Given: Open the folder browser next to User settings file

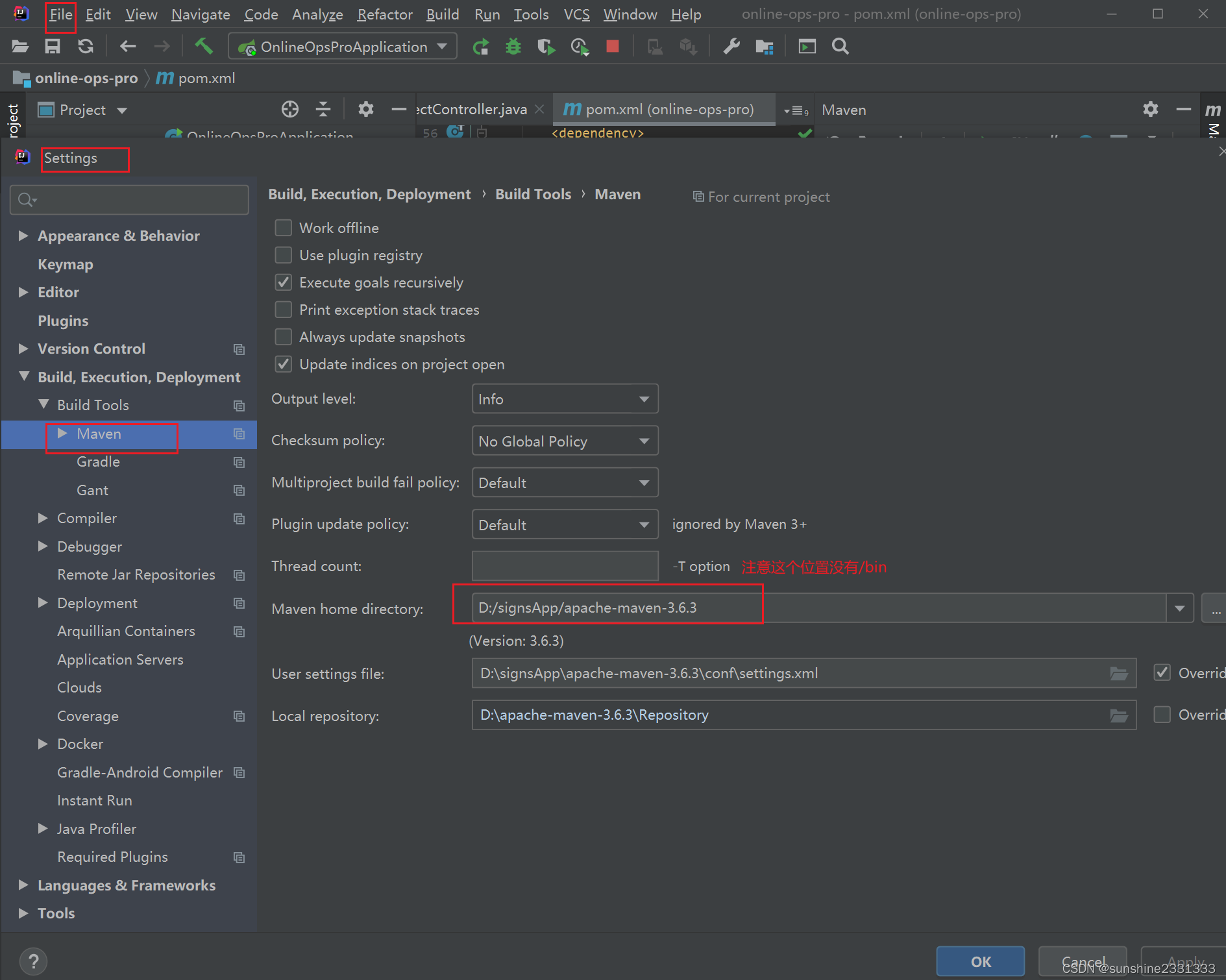Looking at the screenshot, I should [1118, 673].
